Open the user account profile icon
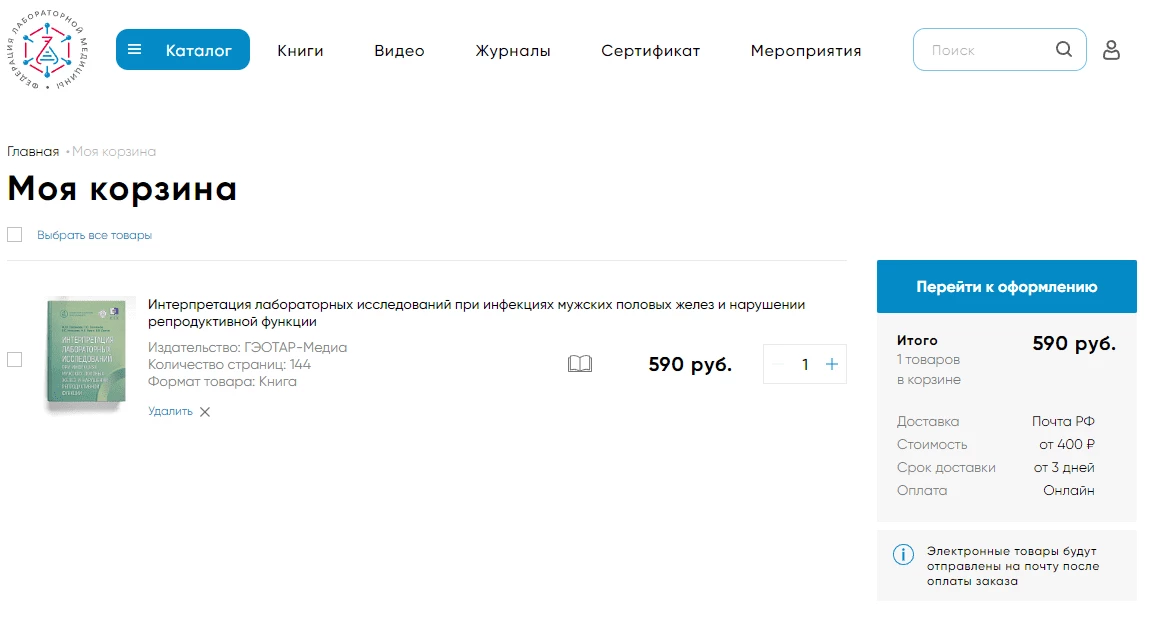 pyautogui.click(x=1111, y=50)
